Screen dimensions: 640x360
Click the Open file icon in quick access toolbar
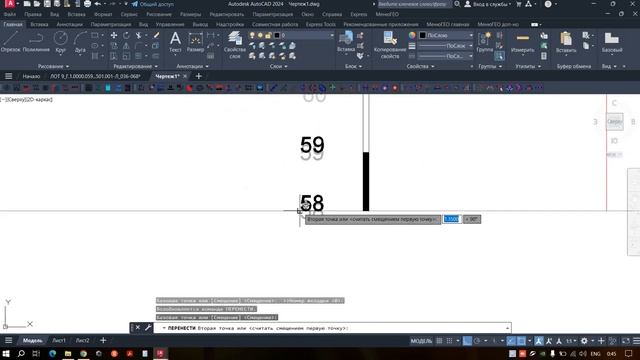click(x=37, y=4)
